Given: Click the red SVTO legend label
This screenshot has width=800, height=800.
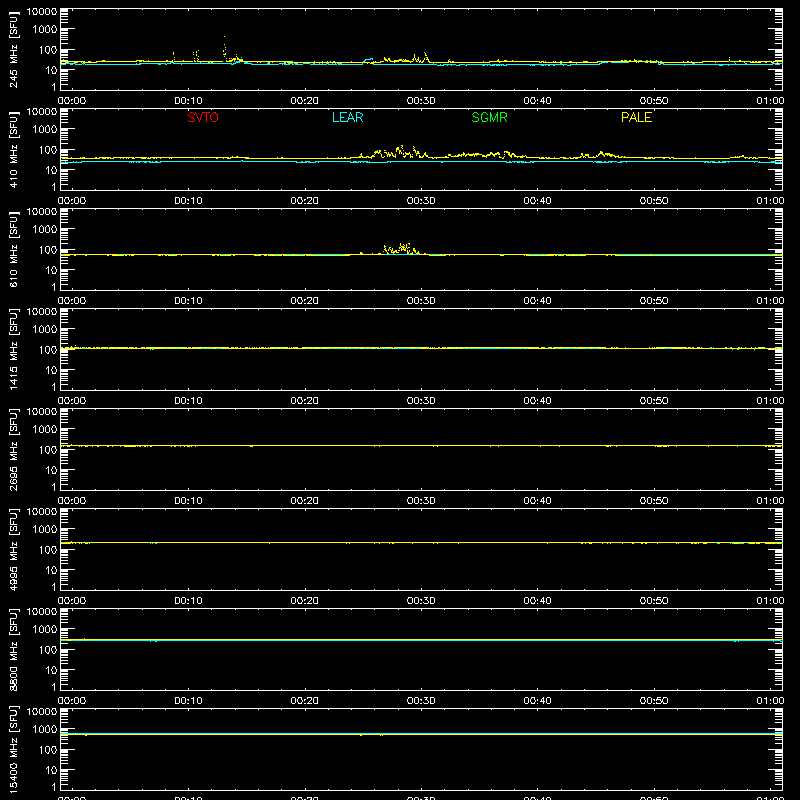Looking at the screenshot, I should [x=203, y=117].
